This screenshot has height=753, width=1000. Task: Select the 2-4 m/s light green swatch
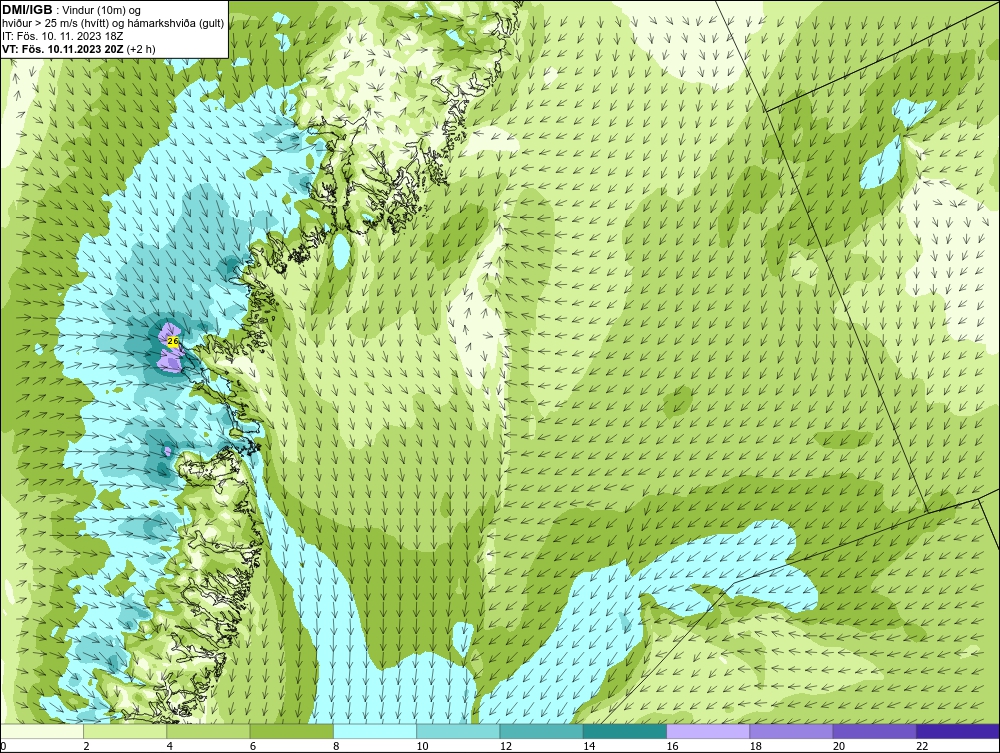pyautogui.click(x=125, y=731)
